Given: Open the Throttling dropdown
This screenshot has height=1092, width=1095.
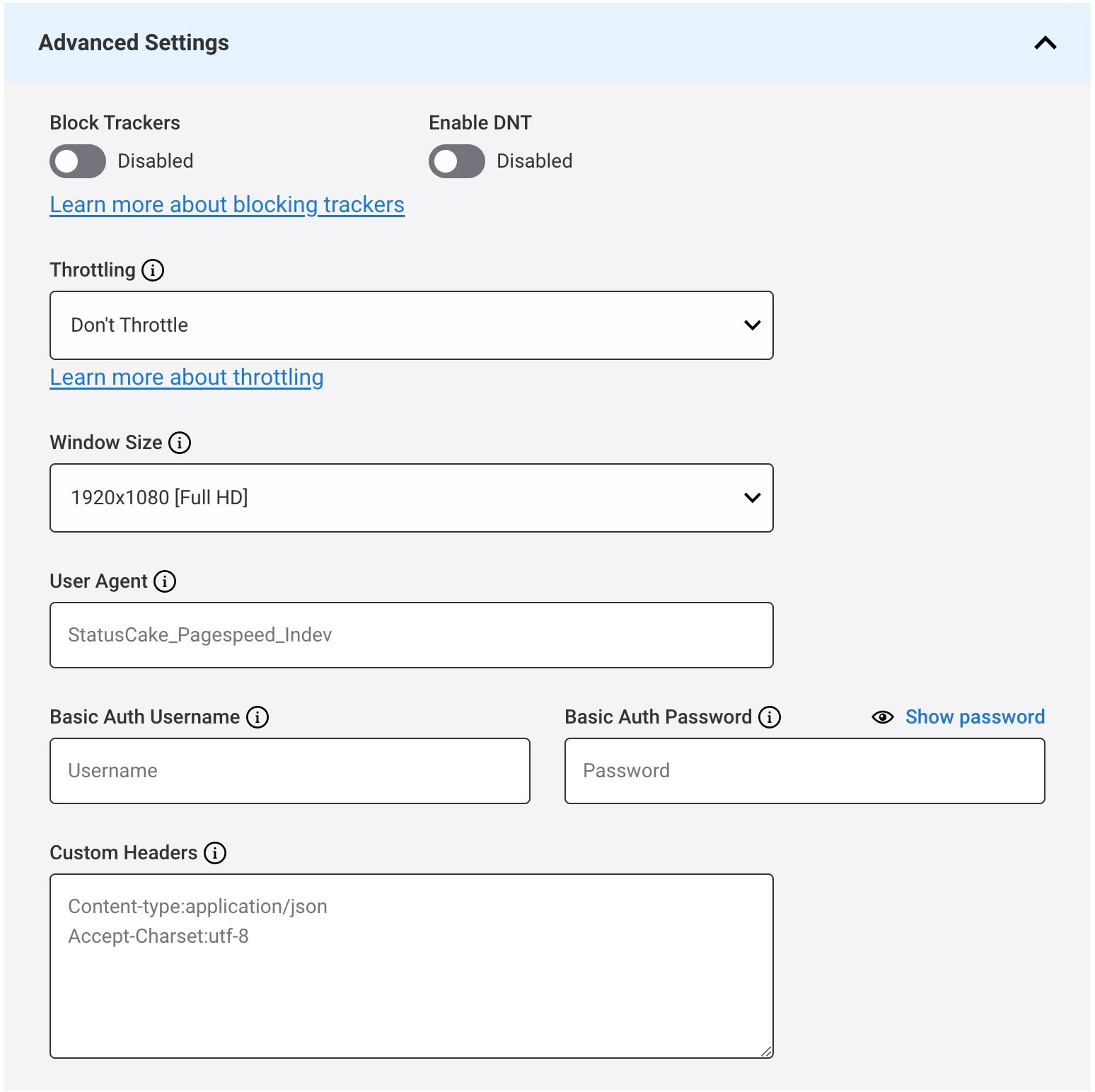Looking at the screenshot, I should 411,325.
